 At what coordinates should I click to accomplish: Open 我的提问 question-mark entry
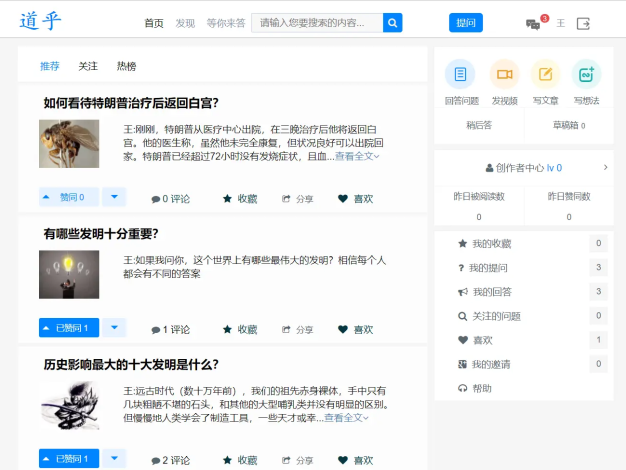[483, 268]
